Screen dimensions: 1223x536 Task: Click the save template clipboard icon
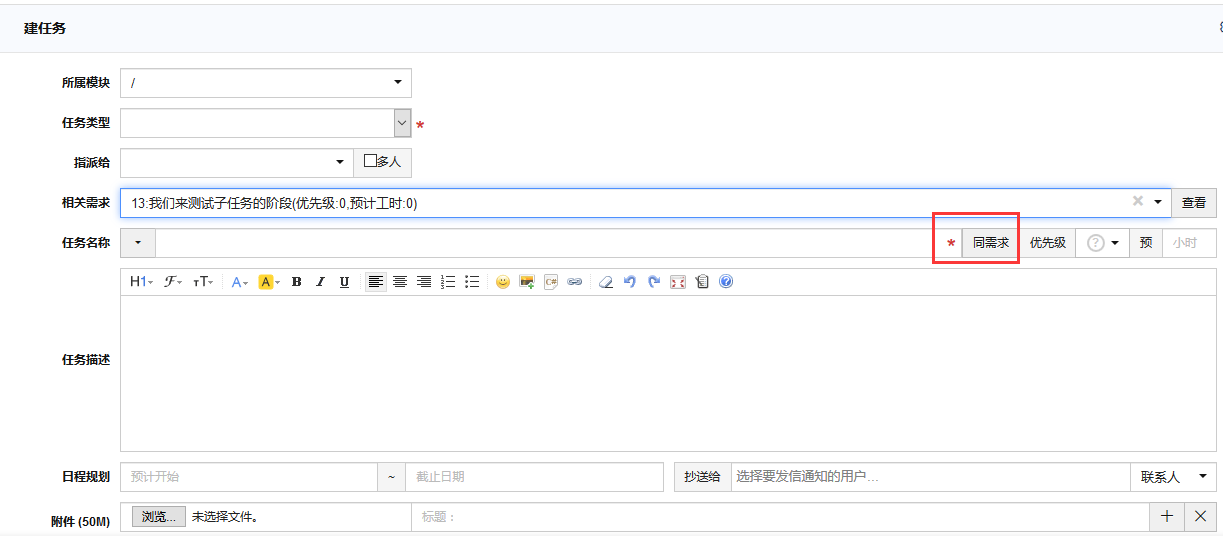pyautogui.click(x=702, y=282)
